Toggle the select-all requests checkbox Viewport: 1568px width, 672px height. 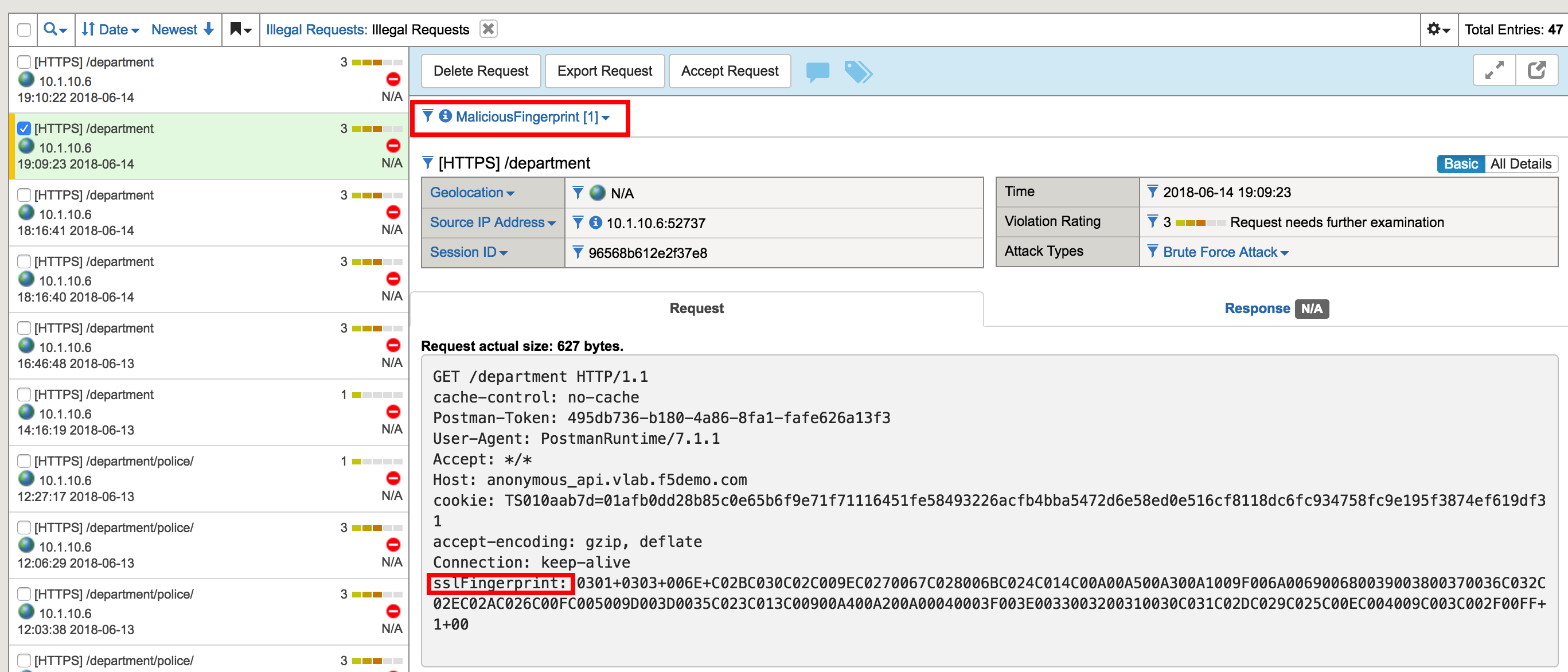pyautogui.click(x=24, y=30)
